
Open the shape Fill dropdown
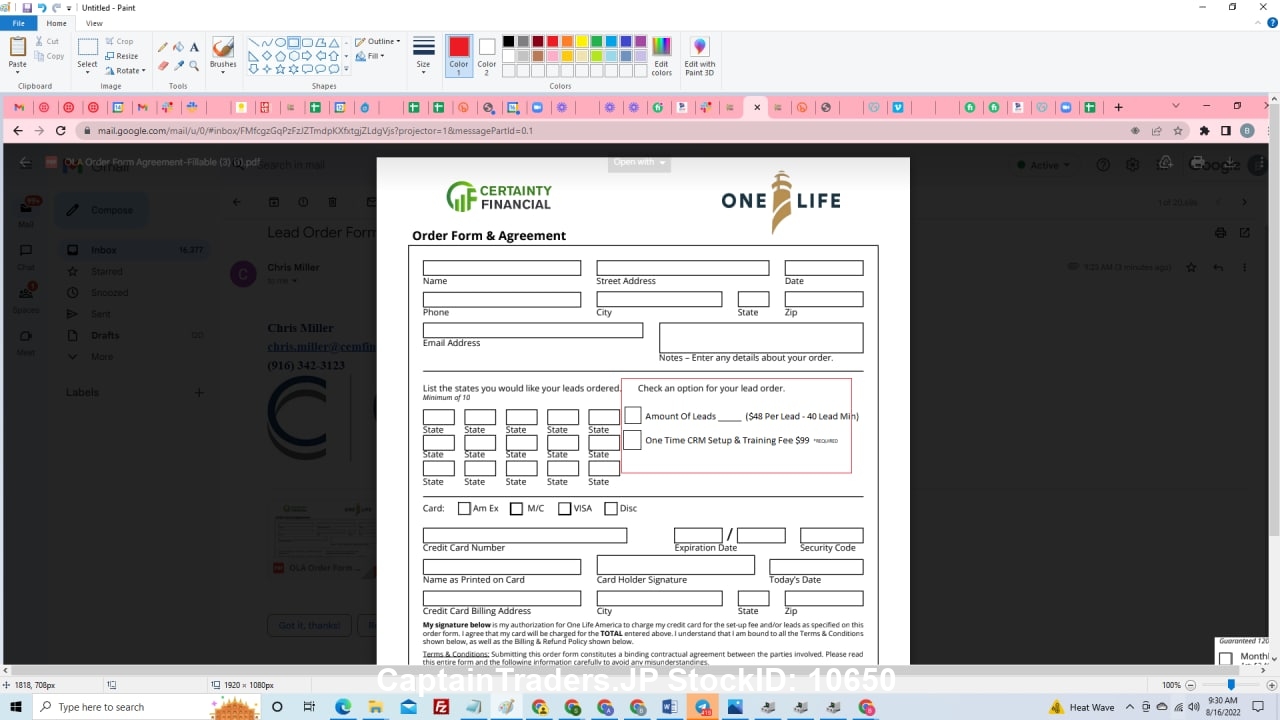tap(370, 56)
